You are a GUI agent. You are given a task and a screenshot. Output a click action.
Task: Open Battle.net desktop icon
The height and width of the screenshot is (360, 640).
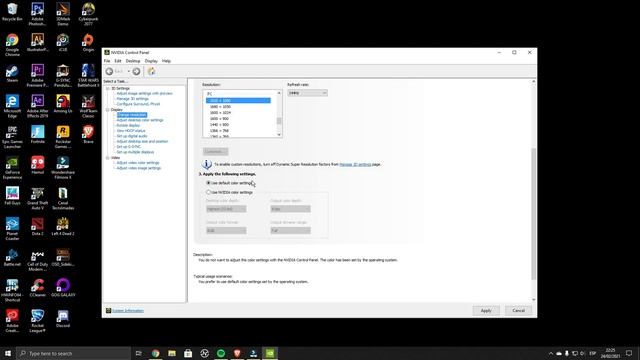pos(12,257)
